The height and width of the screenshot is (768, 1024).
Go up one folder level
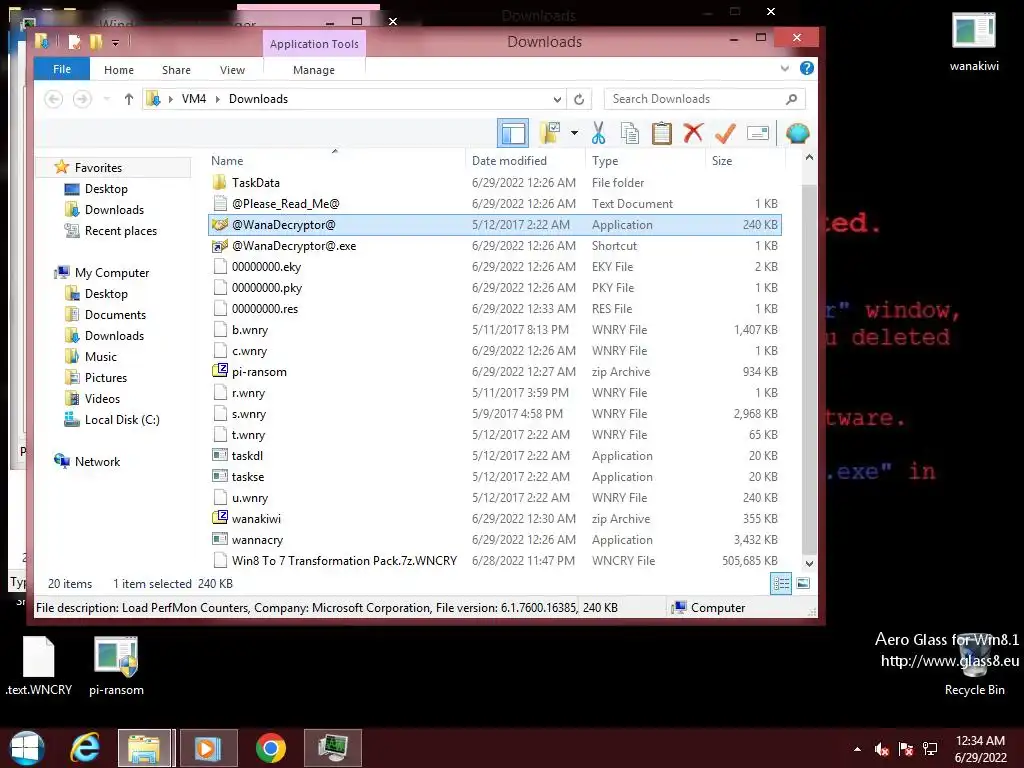(x=129, y=99)
